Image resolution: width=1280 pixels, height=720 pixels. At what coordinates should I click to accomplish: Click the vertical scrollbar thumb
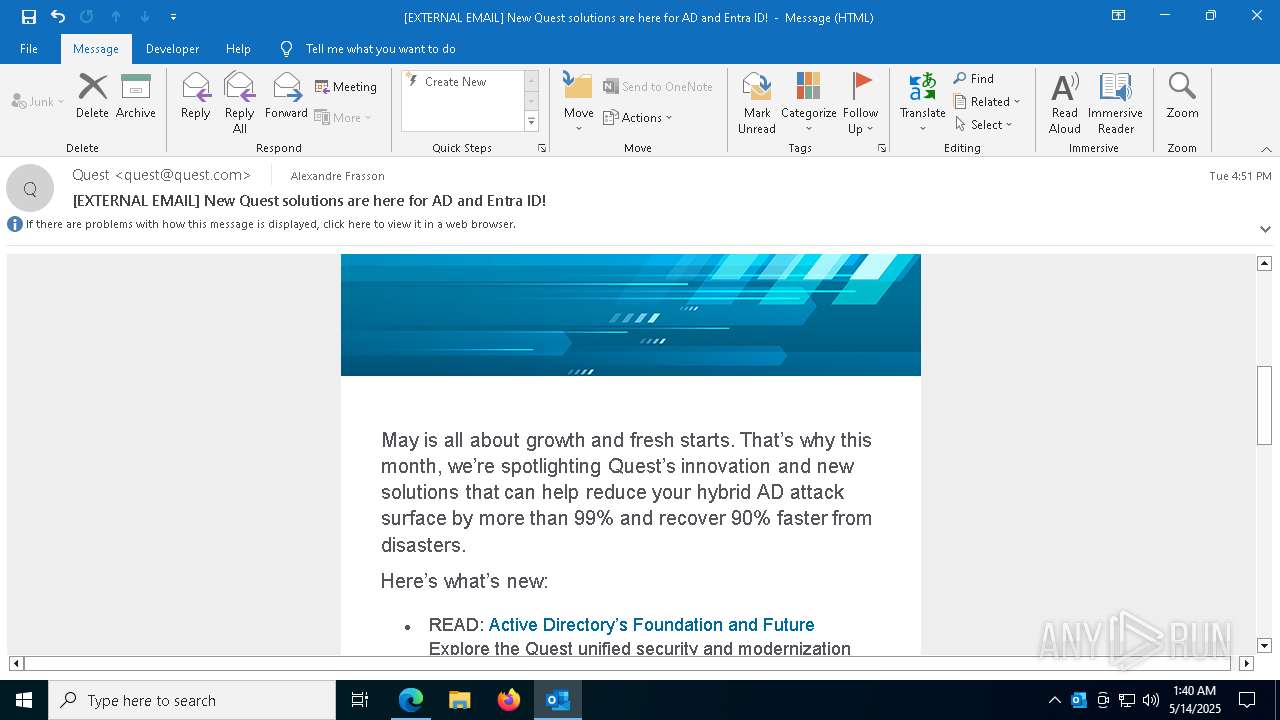click(1264, 405)
